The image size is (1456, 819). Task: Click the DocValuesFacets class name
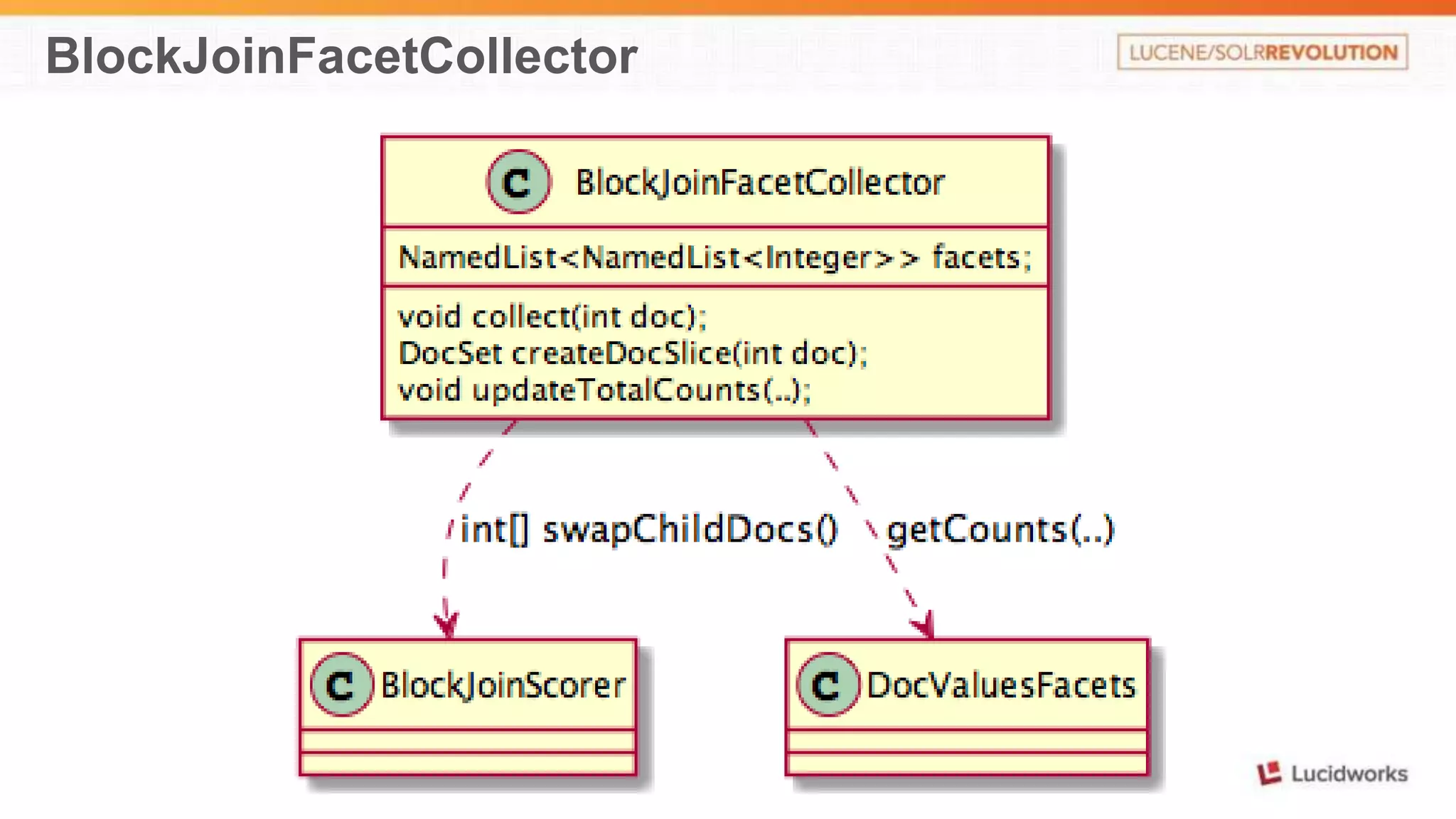1001,685
